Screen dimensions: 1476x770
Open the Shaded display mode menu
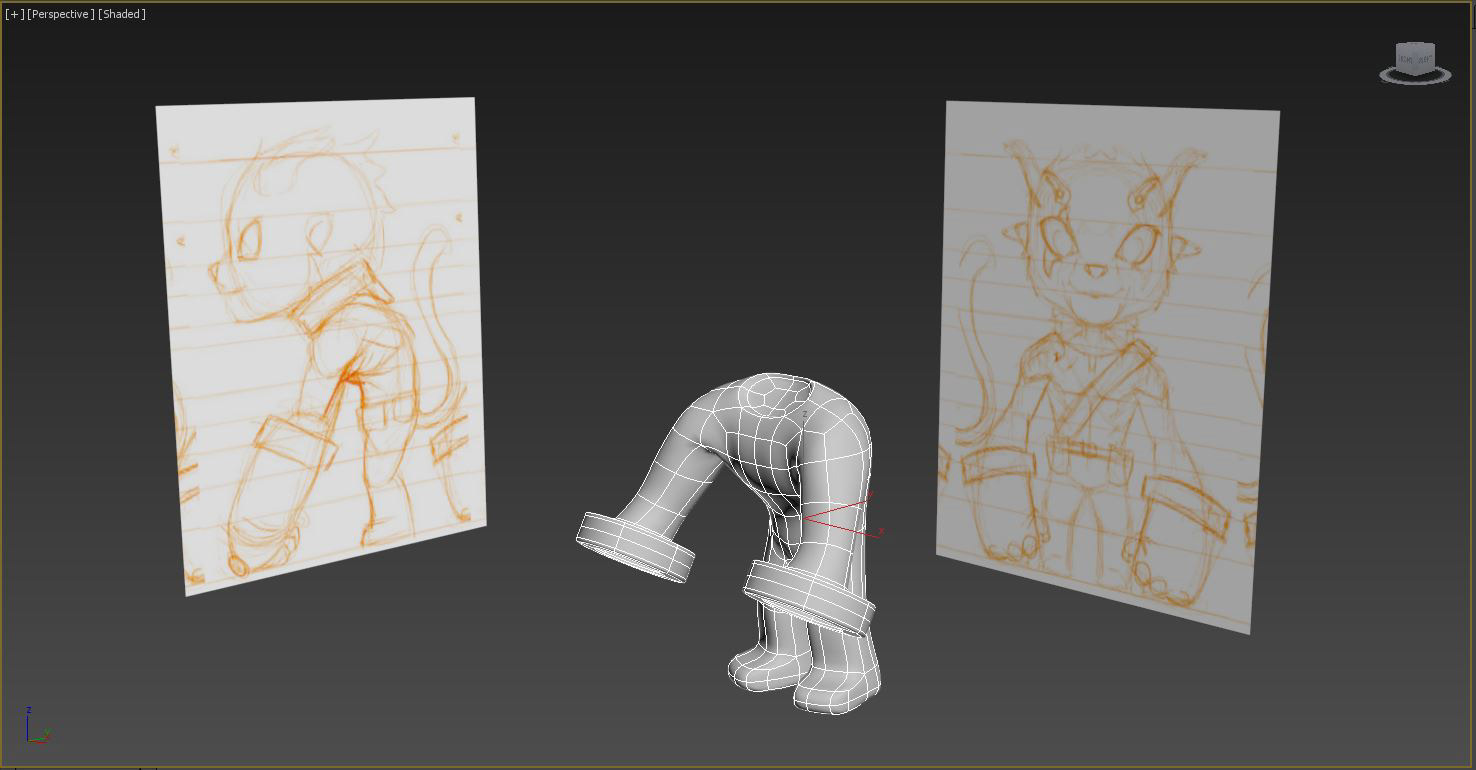[x=122, y=14]
